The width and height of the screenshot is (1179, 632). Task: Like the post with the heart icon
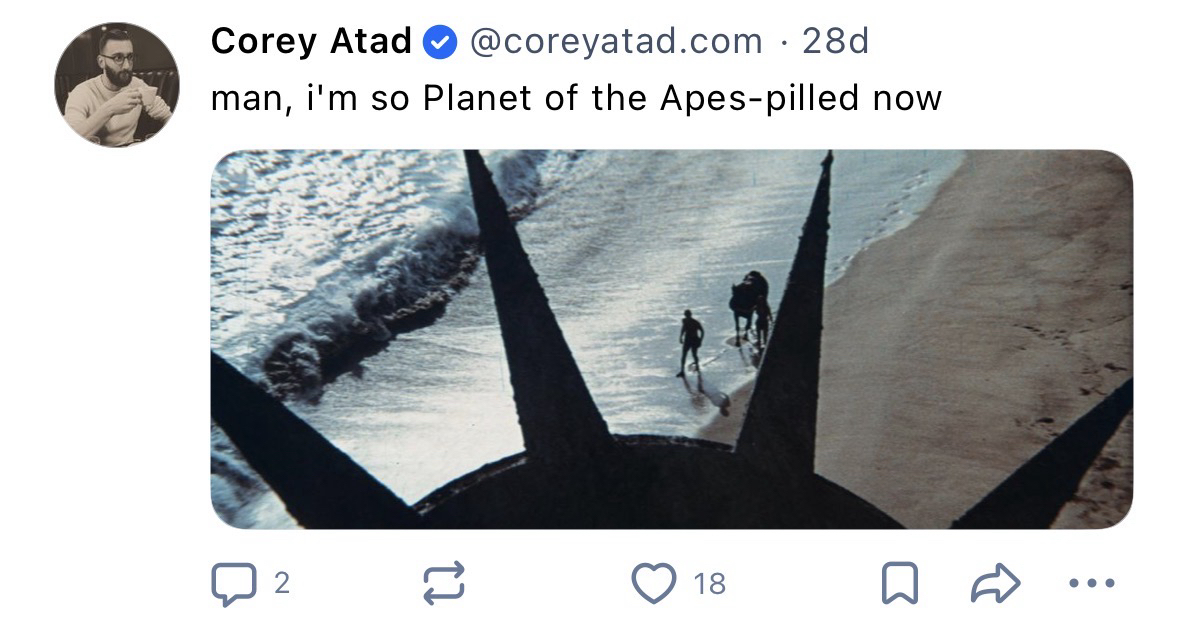(653, 584)
